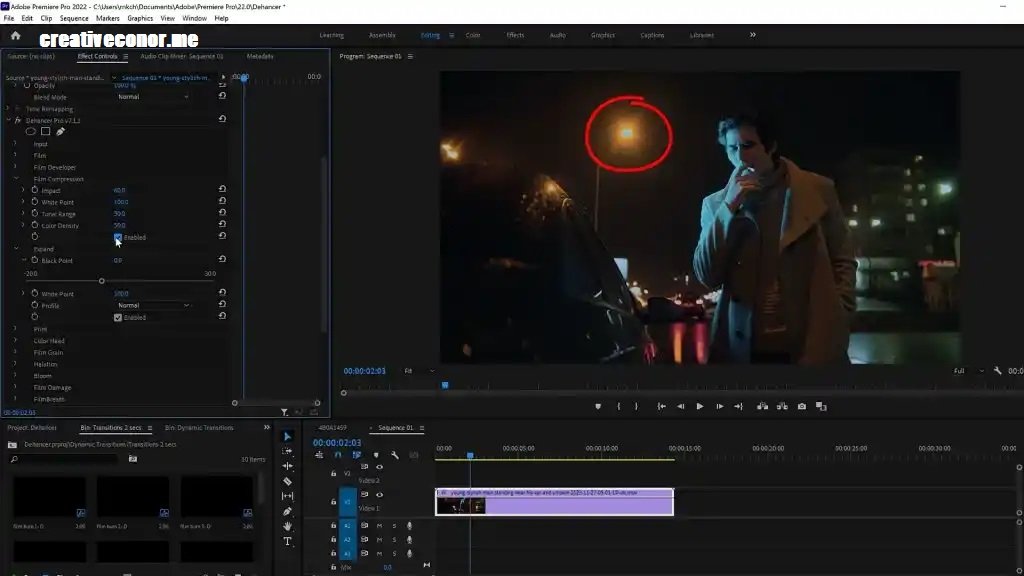Viewport: 1024px width, 576px height.
Task: Step back one frame
Action: 680,406
